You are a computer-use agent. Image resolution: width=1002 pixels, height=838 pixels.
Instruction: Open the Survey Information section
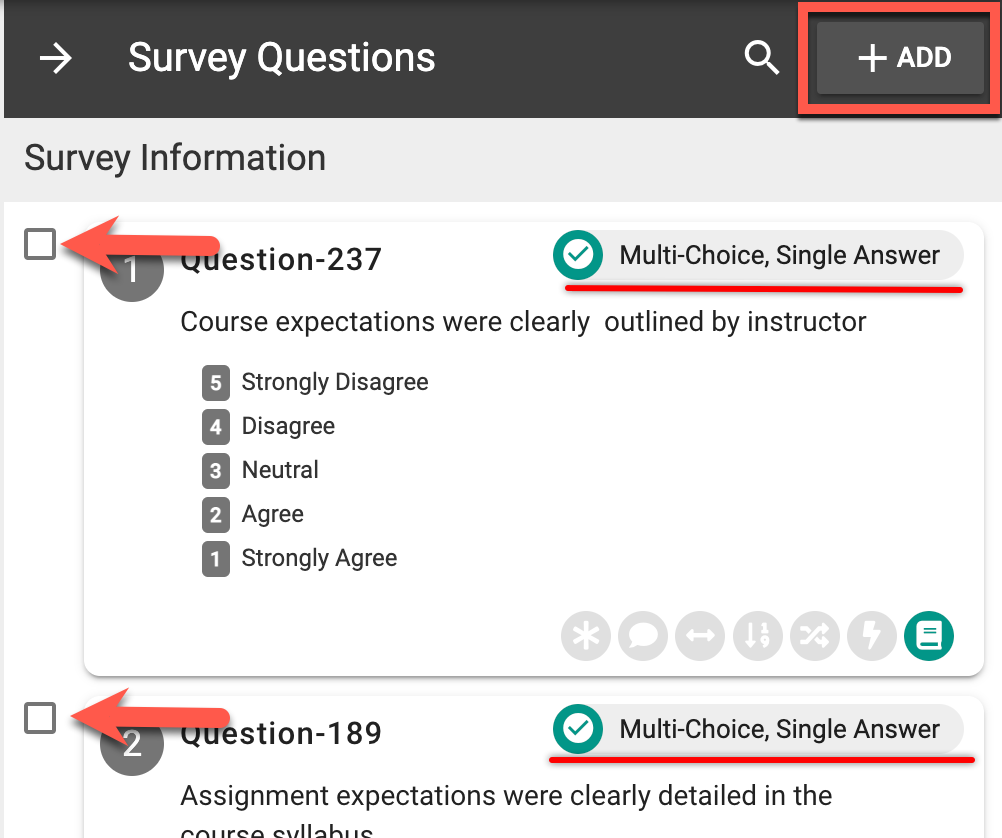pyautogui.click(x=175, y=158)
